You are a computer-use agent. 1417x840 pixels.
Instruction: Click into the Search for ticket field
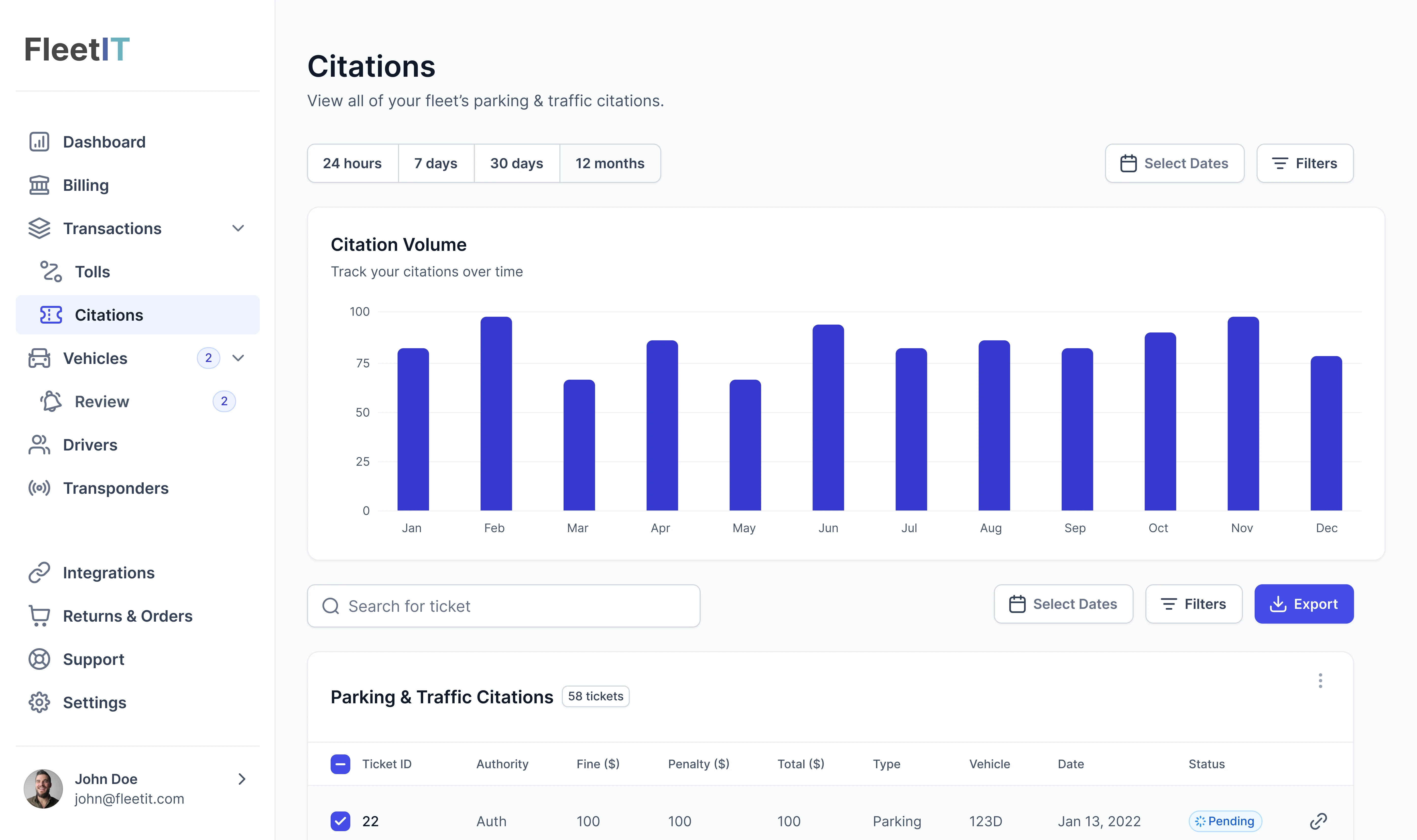(x=503, y=606)
